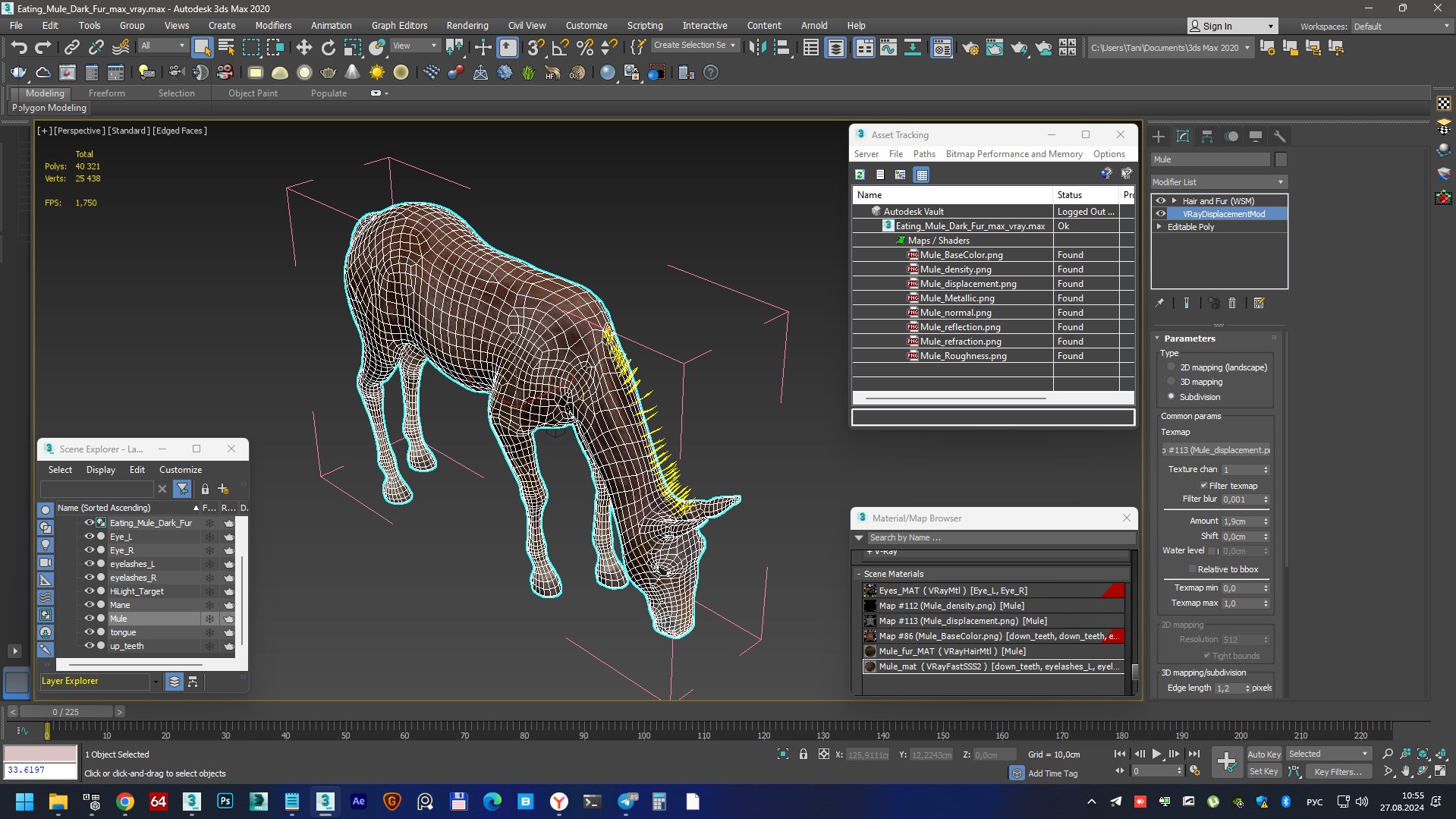Open Google Chrome from taskbar
The height and width of the screenshot is (819, 1456).
(125, 801)
